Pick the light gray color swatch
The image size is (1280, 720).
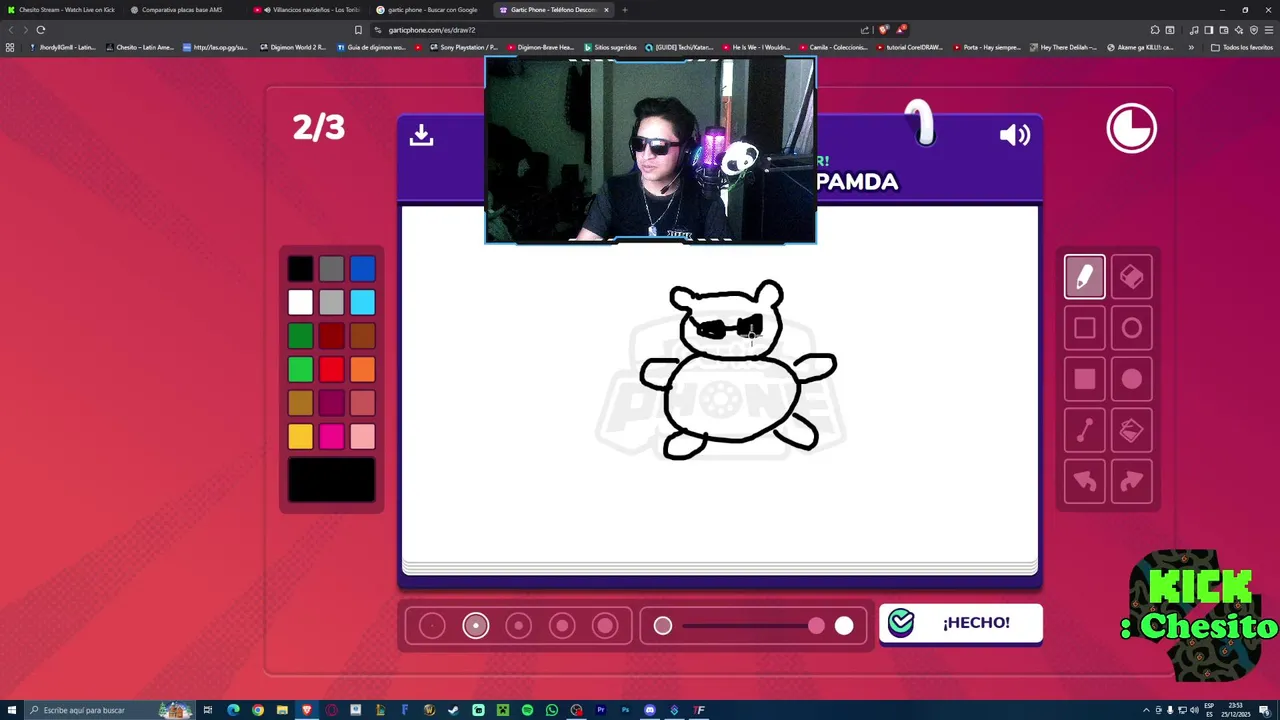[331, 302]
